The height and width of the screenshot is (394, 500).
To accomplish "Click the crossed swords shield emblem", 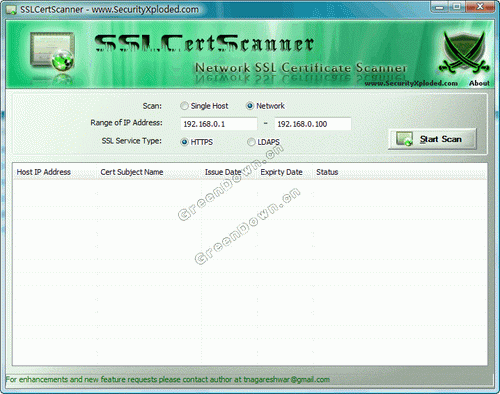I will pos(464,52).
